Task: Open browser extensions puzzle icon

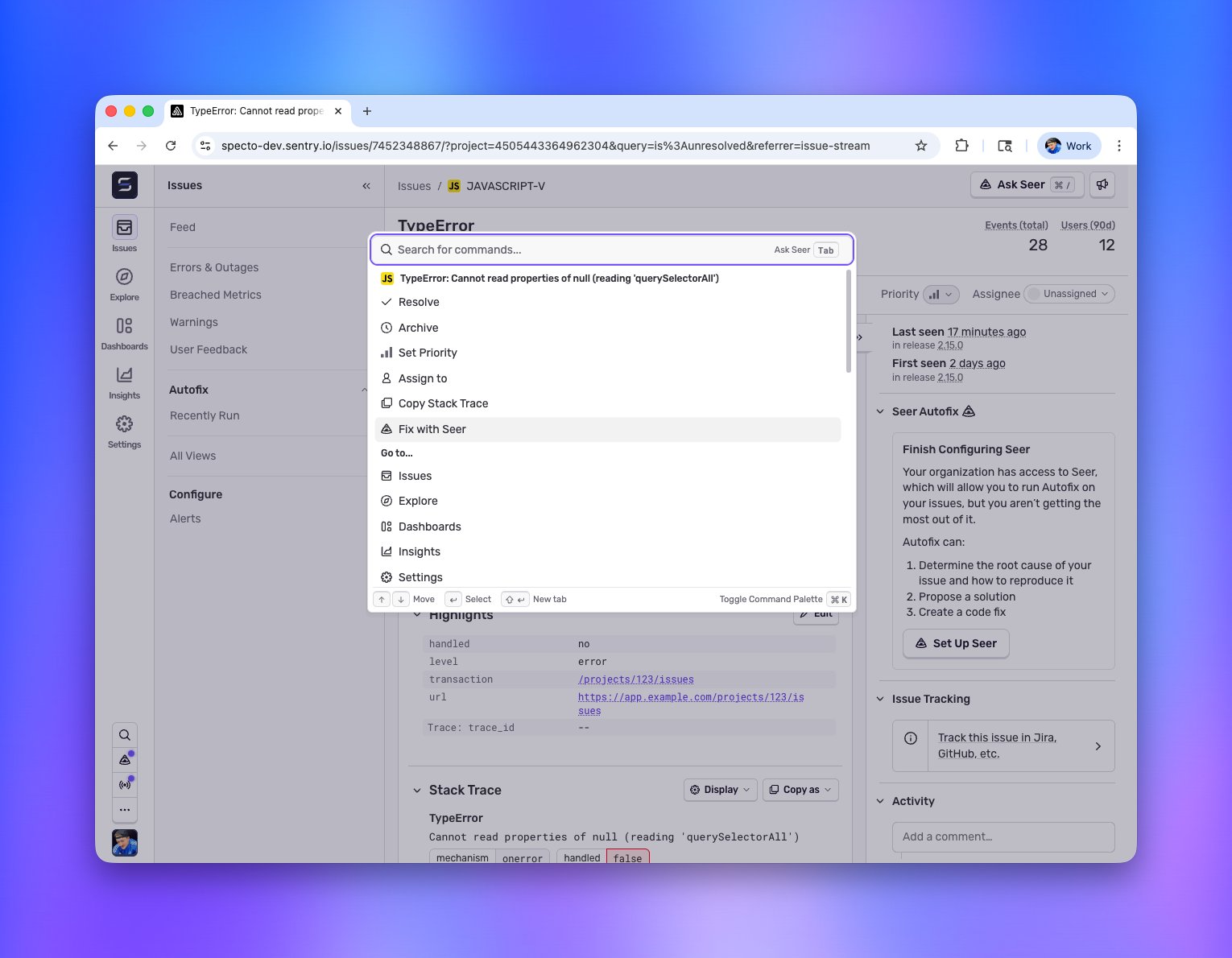Action: click(x=961, y=146)
